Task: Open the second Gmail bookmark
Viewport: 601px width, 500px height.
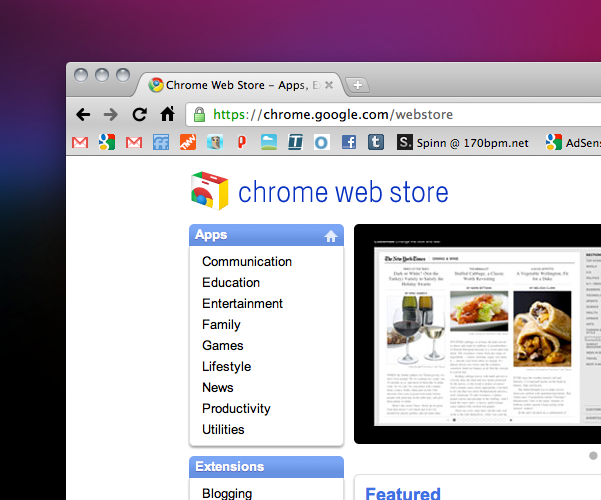Action: click(x=134, y=143)
